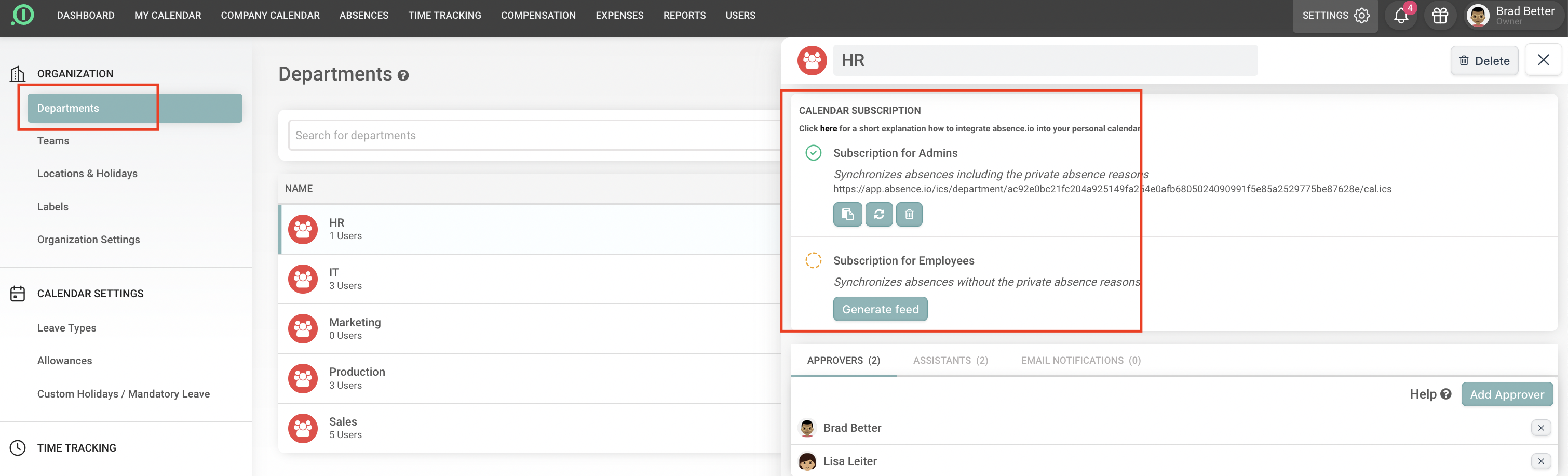Open Time Tracking in top navigation
1568x476 pixels.
tap(444, 15)
